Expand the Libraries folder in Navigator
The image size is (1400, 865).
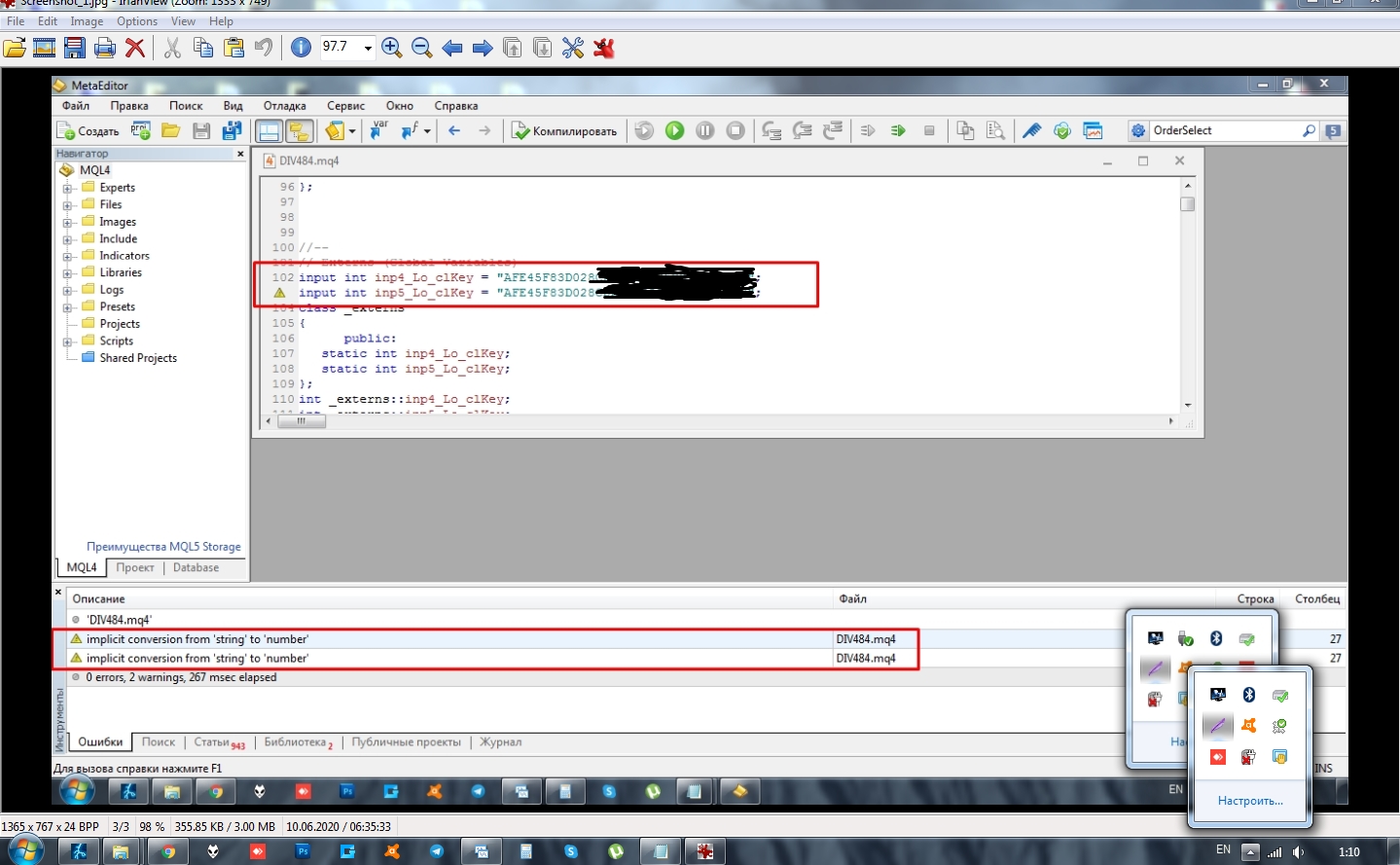coord(68,273)
